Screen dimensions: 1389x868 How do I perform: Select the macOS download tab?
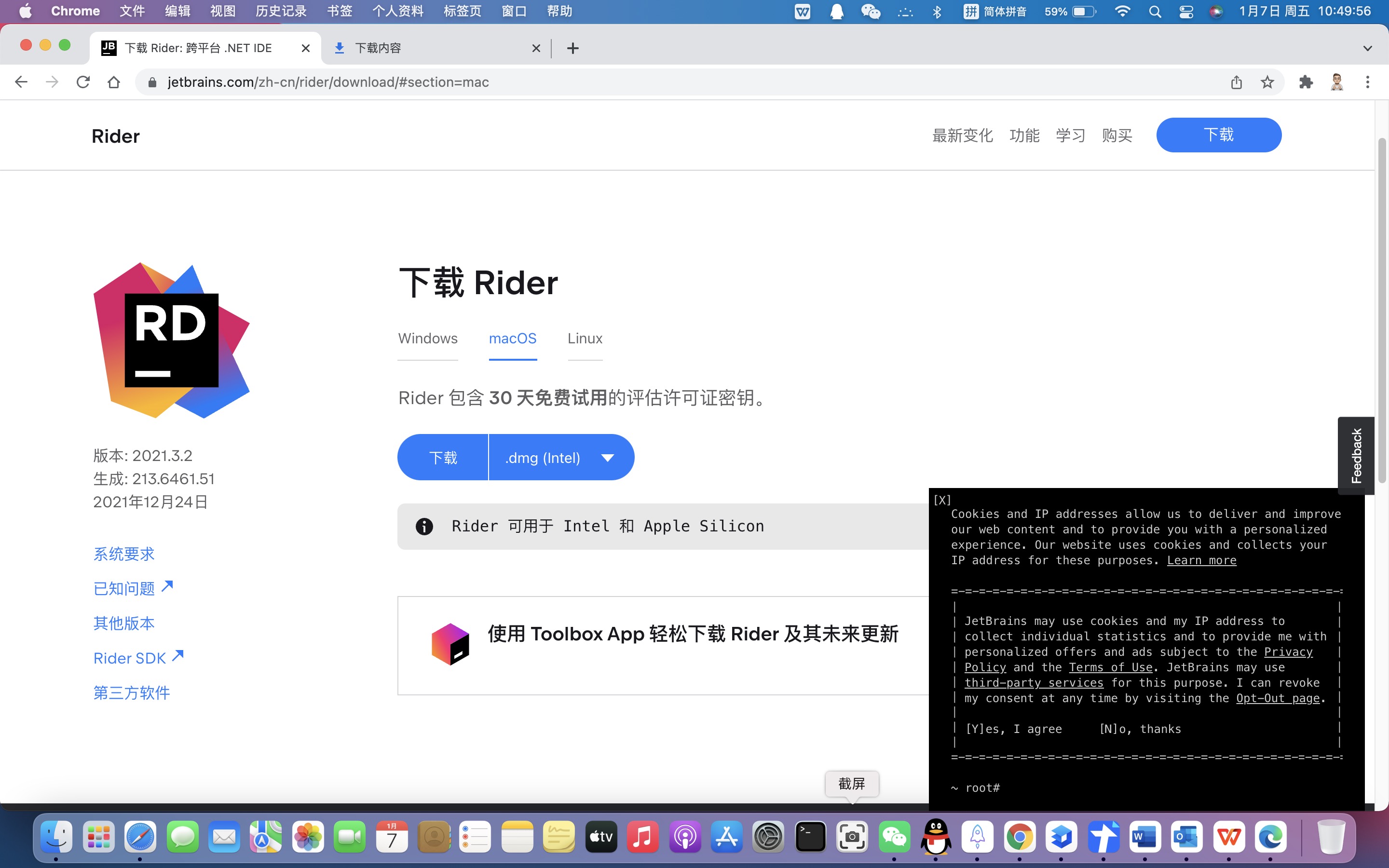(513, 339)
